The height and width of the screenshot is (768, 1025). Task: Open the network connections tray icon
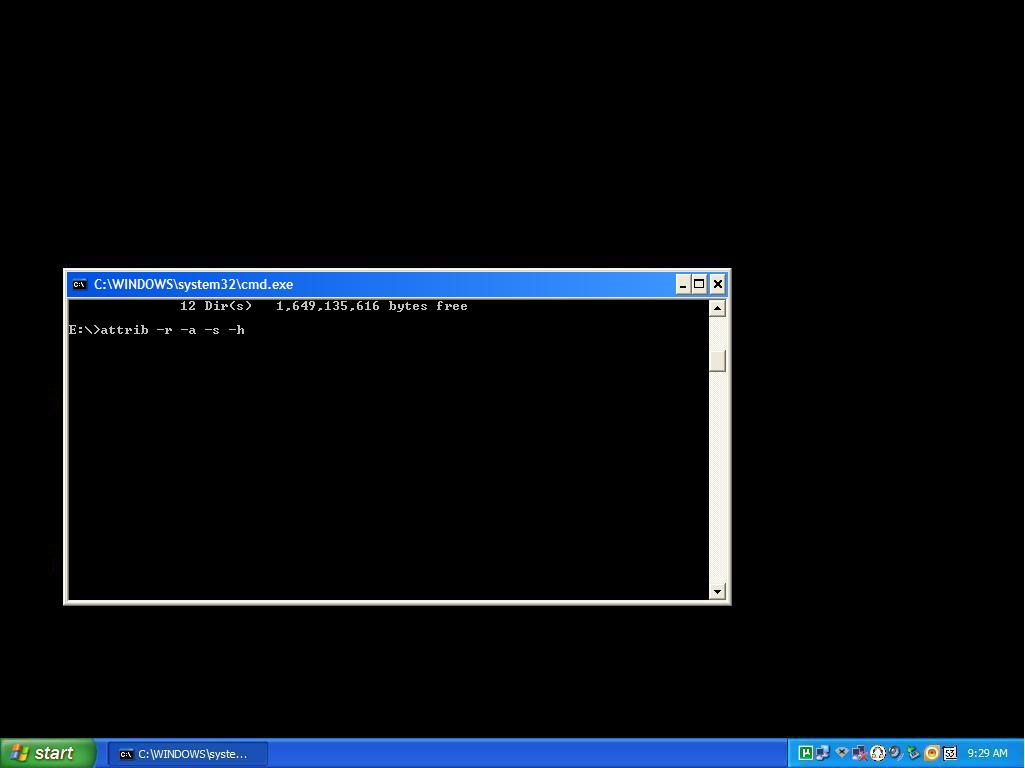(823, 753)
